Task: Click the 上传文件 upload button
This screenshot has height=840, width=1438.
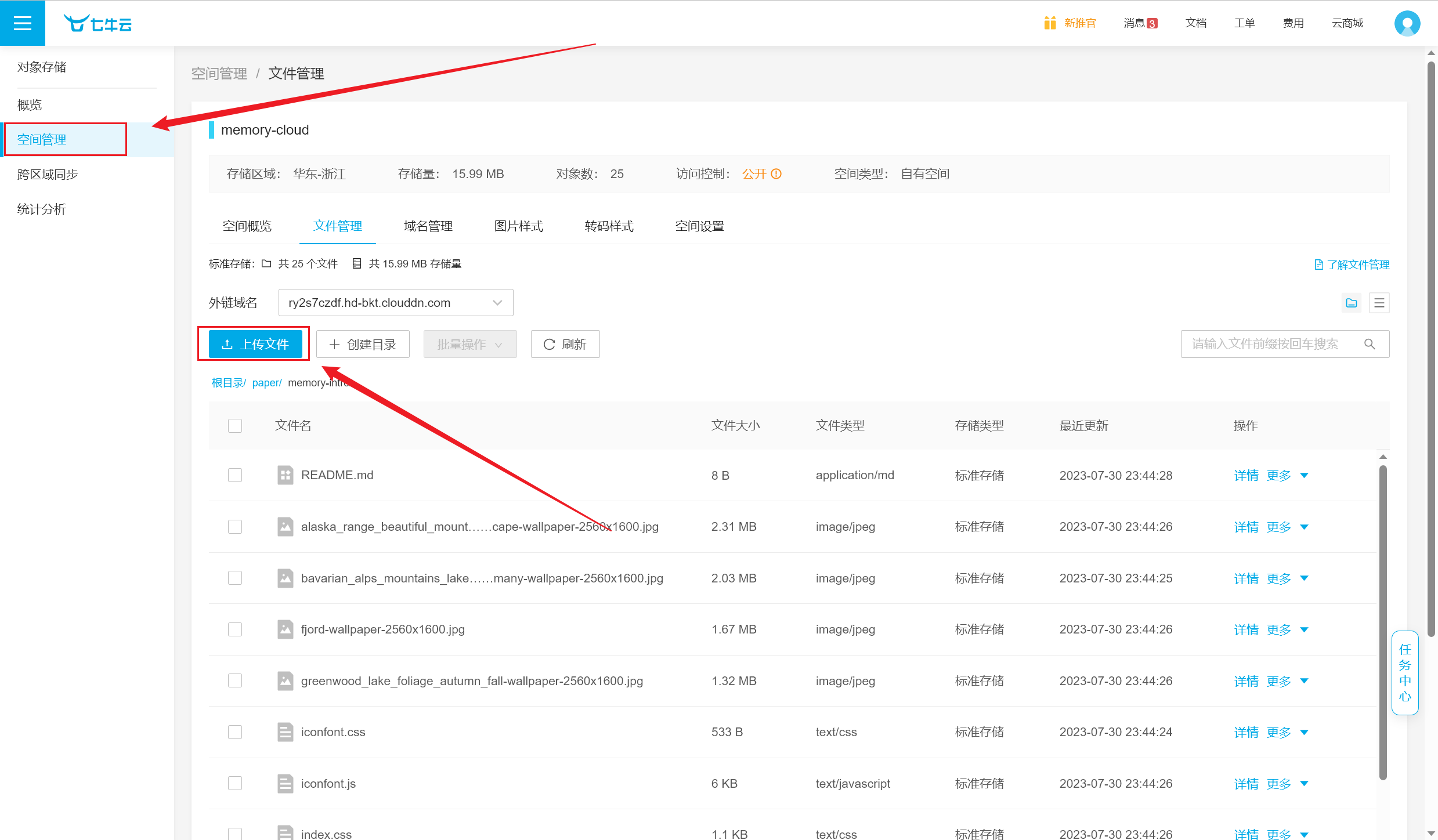Action: 255,344
